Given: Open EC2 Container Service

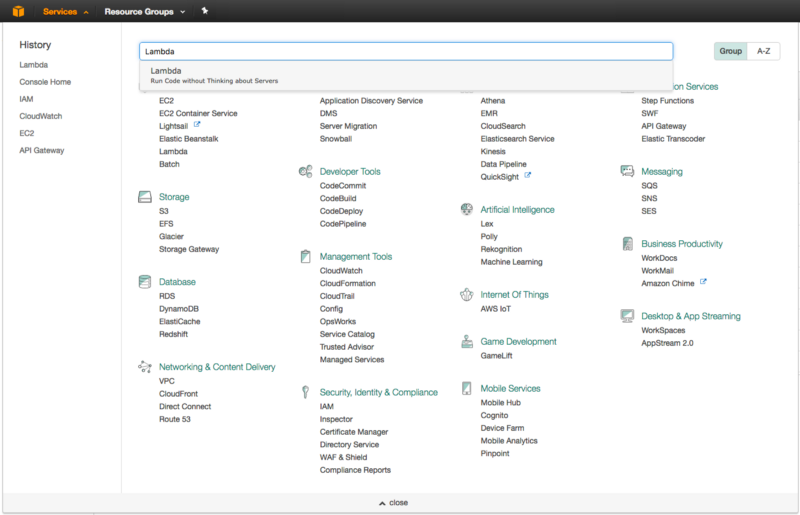Looking at the screenshot, I should click(x=198, y=113).
